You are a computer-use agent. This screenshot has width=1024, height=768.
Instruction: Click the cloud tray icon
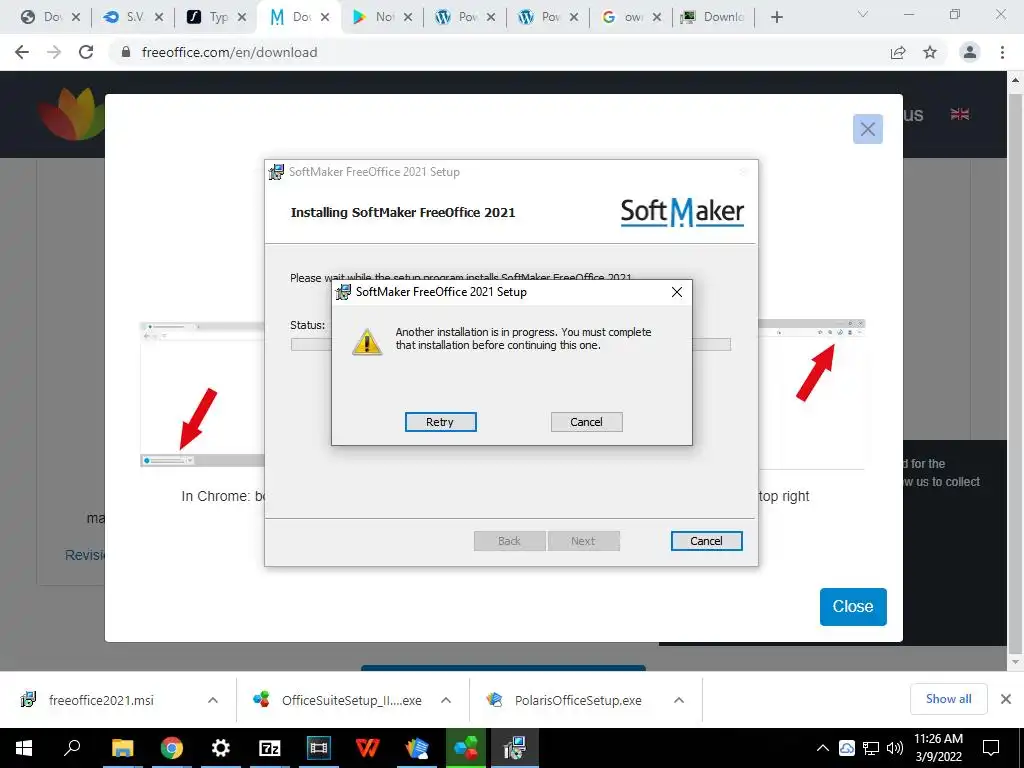[x=847, y=748]
